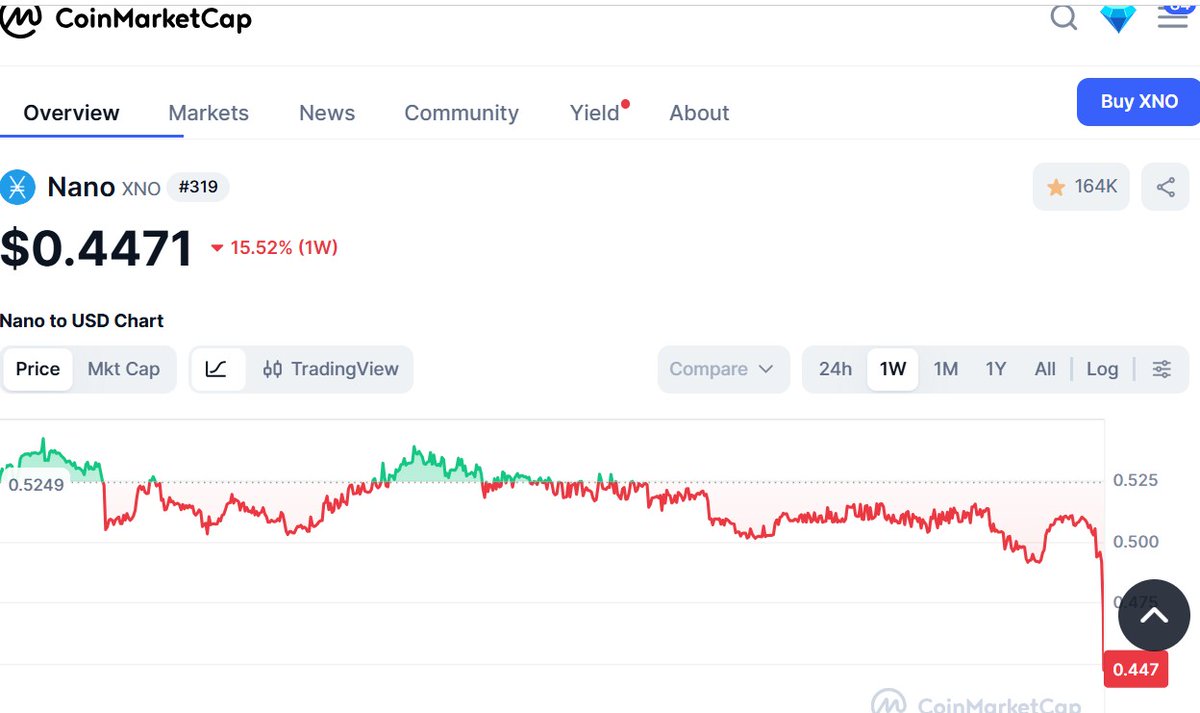
Task: Click the 0.5249 opening price label
Action: 36,484
